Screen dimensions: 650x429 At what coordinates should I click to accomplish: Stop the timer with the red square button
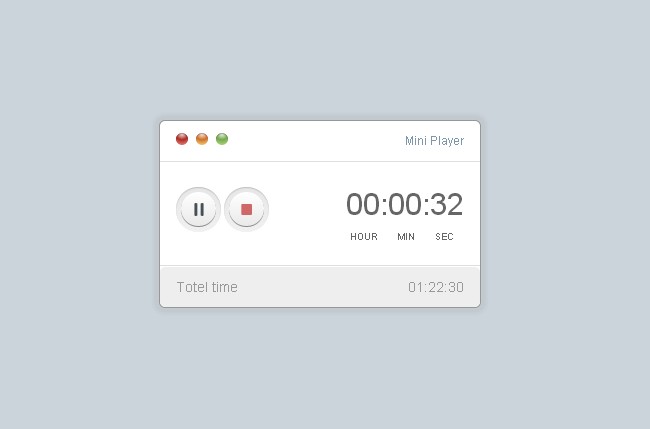[247, 209]
